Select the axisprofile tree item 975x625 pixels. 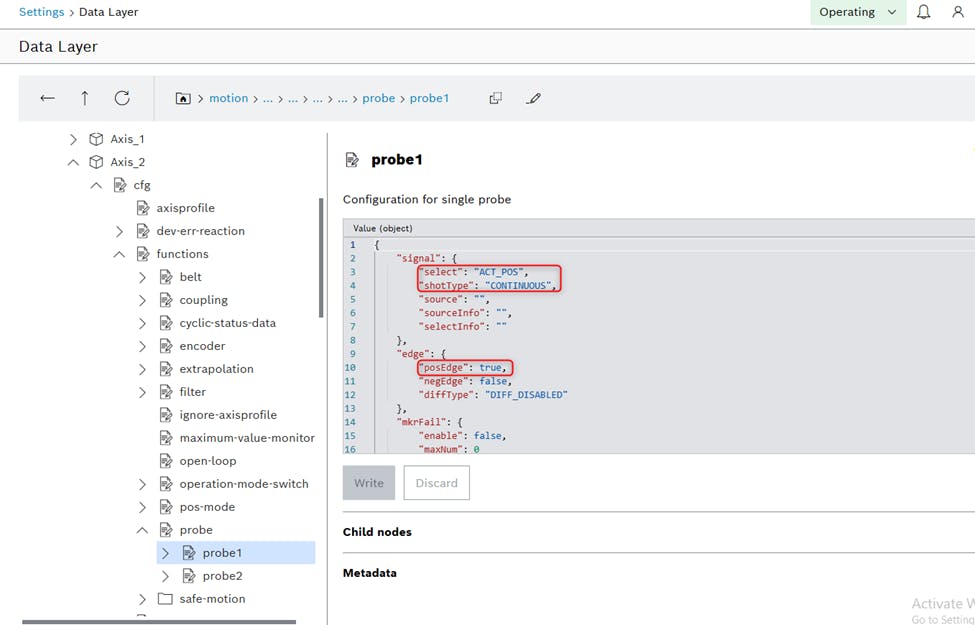185,208
